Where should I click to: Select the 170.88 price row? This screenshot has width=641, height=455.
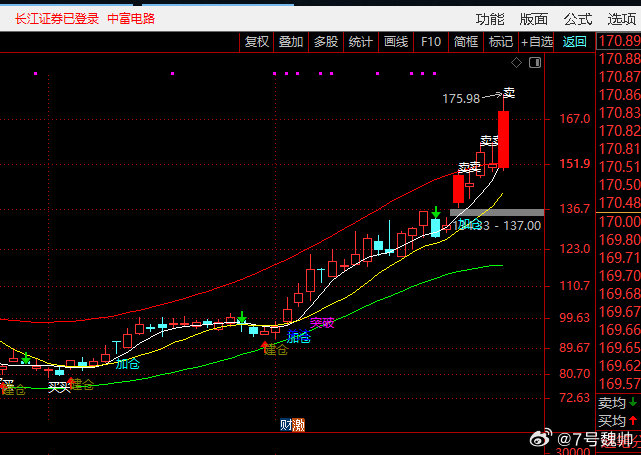(619, 59)
